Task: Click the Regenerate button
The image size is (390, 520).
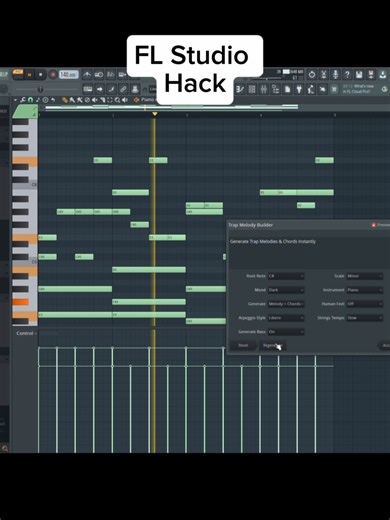Action: [273, 345]
